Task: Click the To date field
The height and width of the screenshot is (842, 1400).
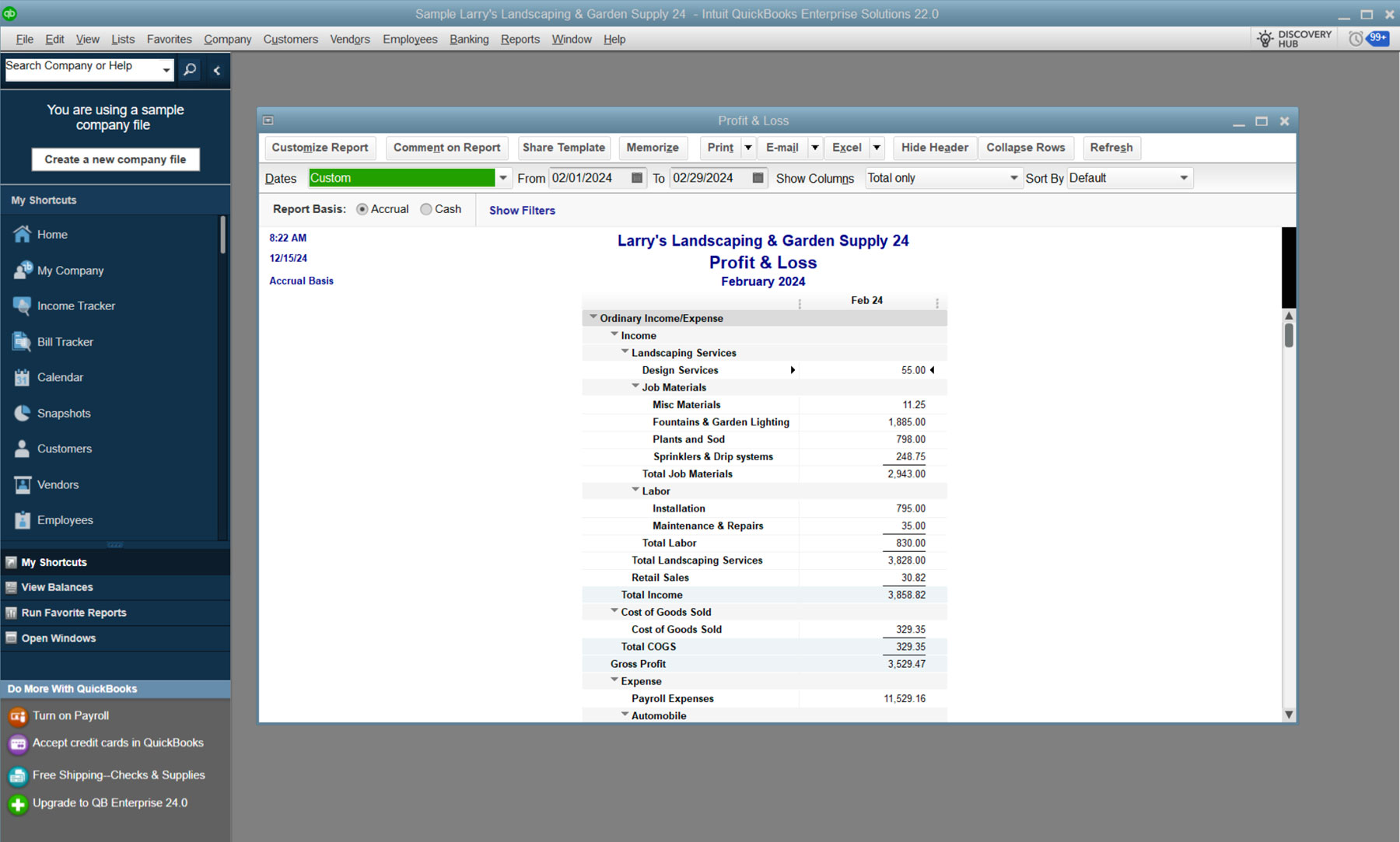Action: click(x=709, y=178)
